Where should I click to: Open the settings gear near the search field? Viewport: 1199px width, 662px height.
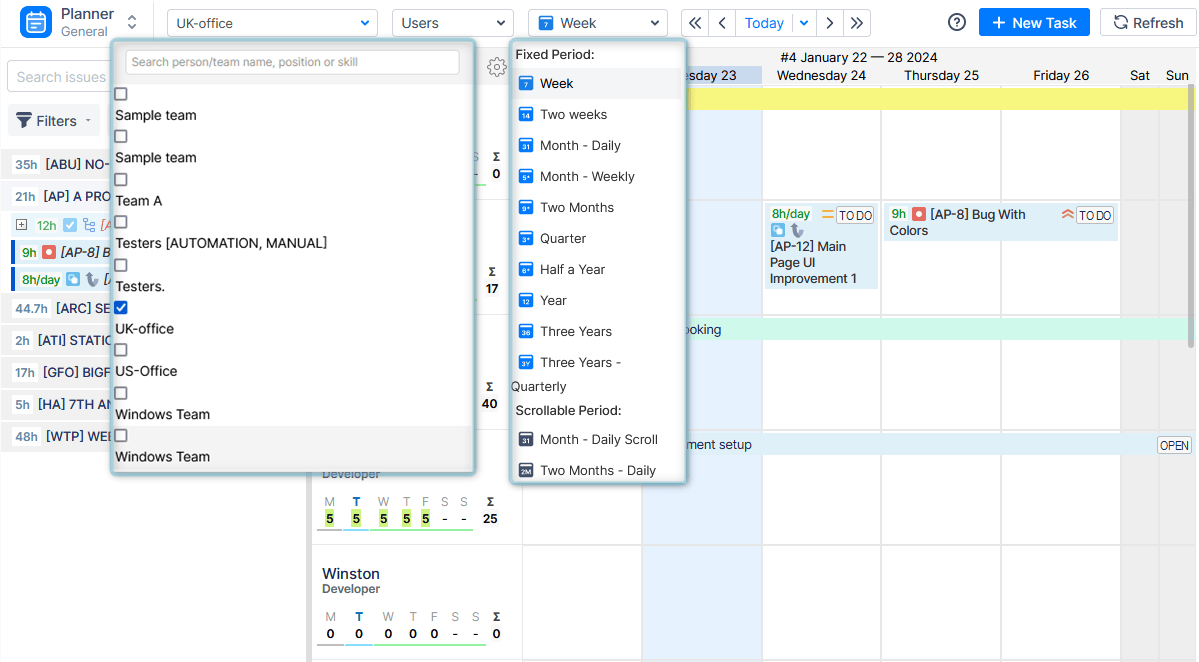(x=496, y=64)
